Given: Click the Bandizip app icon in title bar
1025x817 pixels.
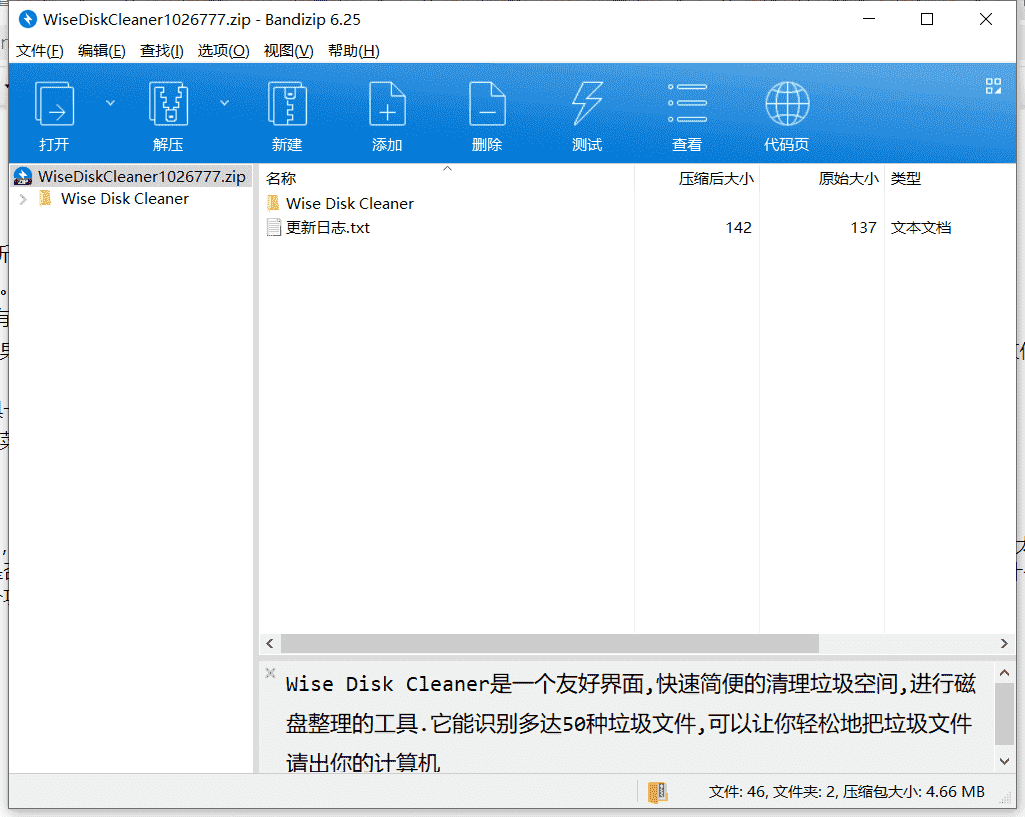Looking at the screenshot, I should [x=27, y=20].
